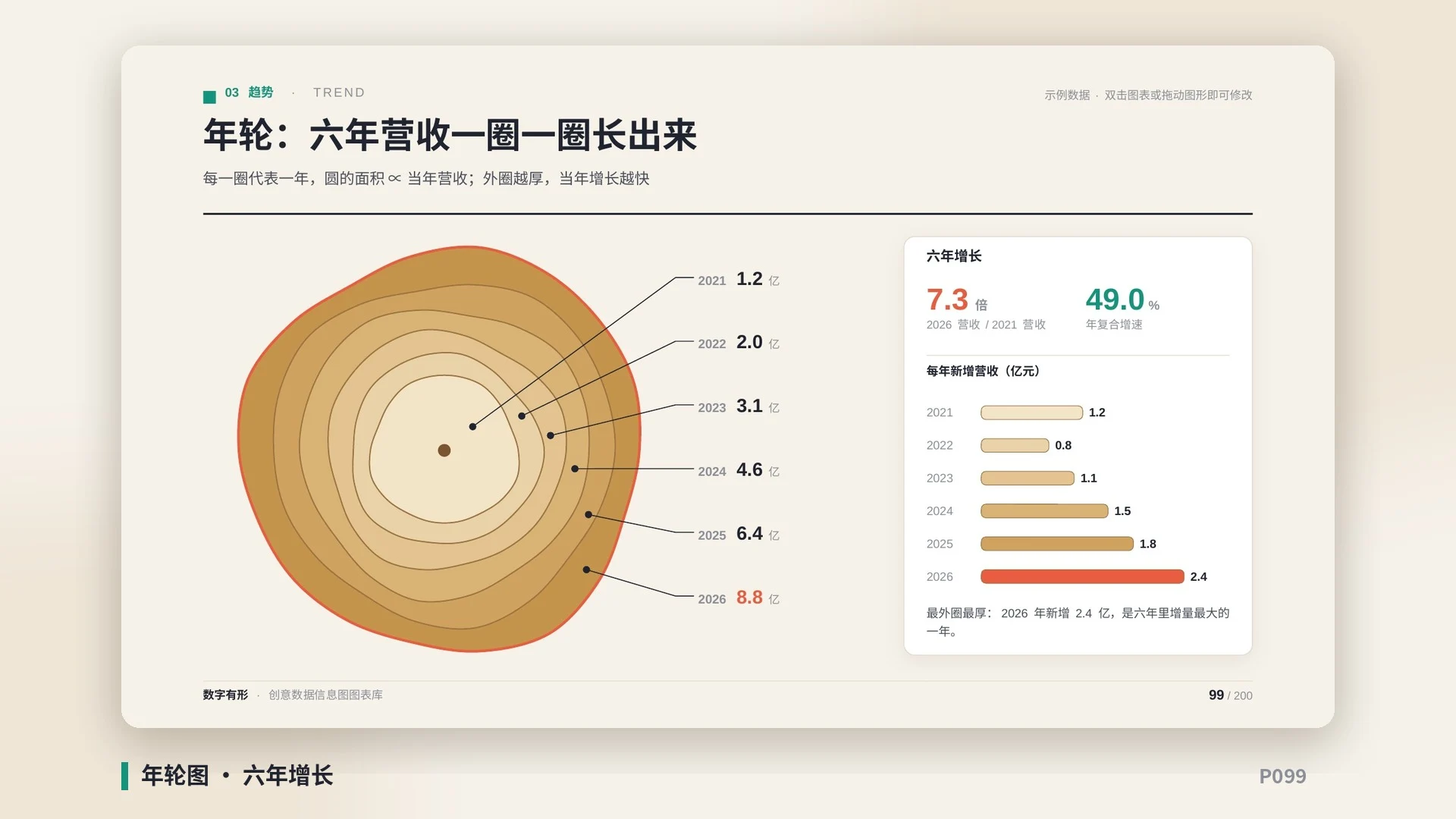Viewport: 1456px width, 819px height.
Task: Click the outermost 2026 tree ring band
Action: [258, 440]
